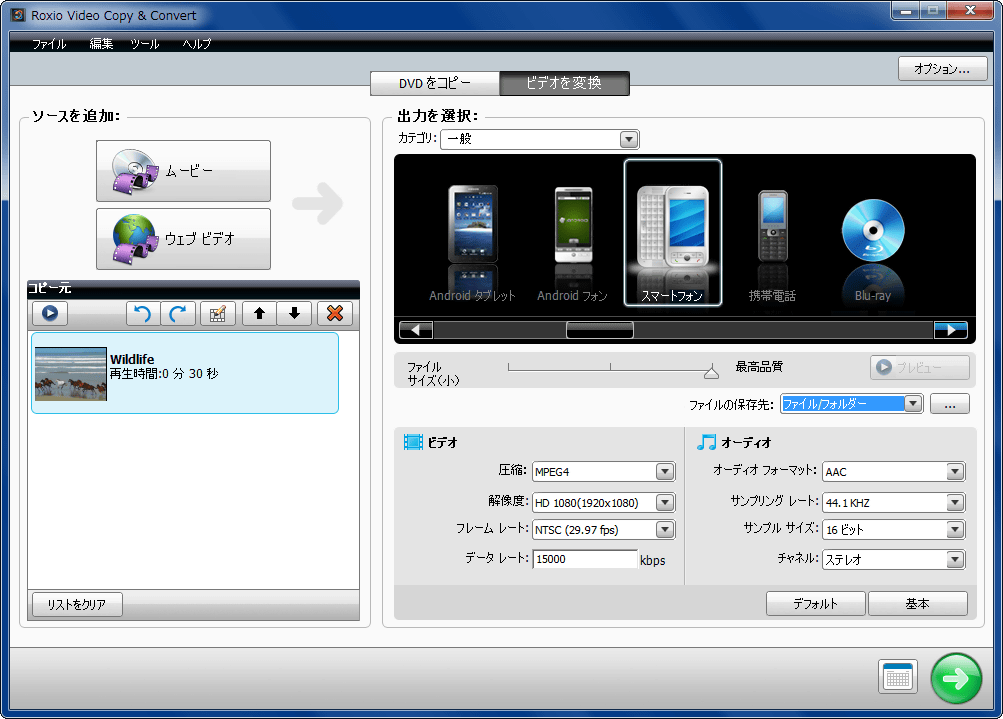Open the ヘルプ menu

tap(196, 43)
